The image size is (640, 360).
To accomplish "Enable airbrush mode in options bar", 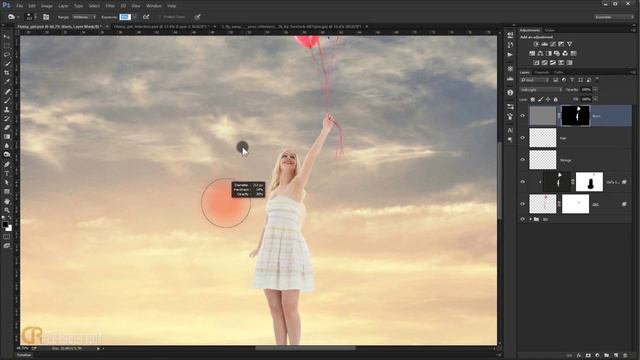I will click(x=146, y=17).
